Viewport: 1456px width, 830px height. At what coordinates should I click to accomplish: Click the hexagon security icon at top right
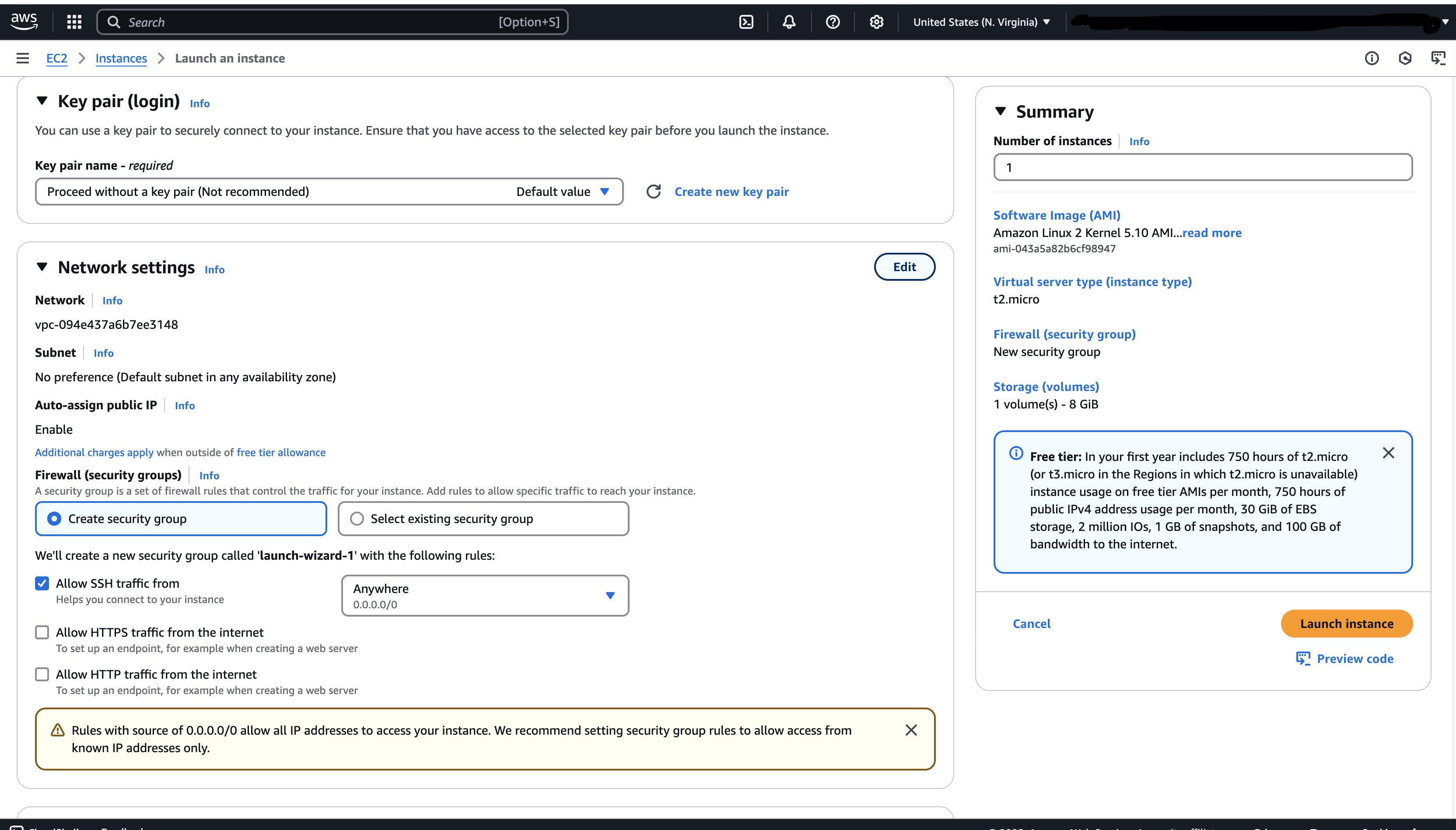pos(1405,58)
